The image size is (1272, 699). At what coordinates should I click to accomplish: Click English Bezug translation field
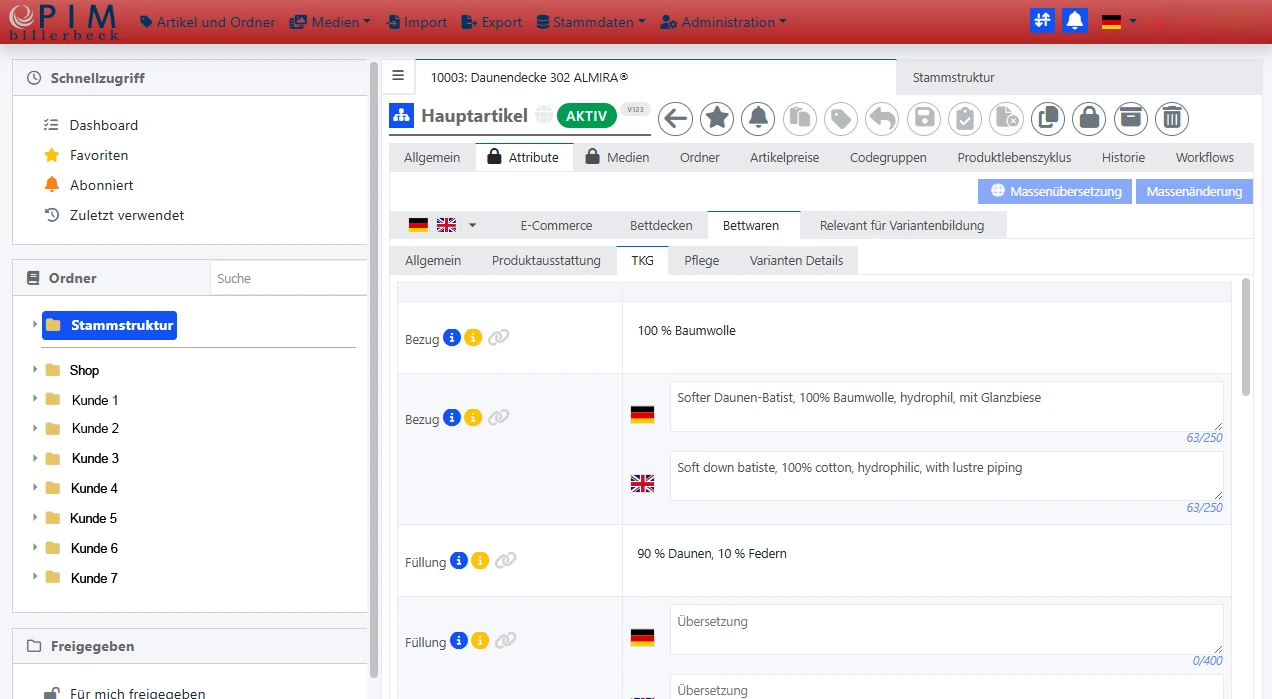pos(946,476)
